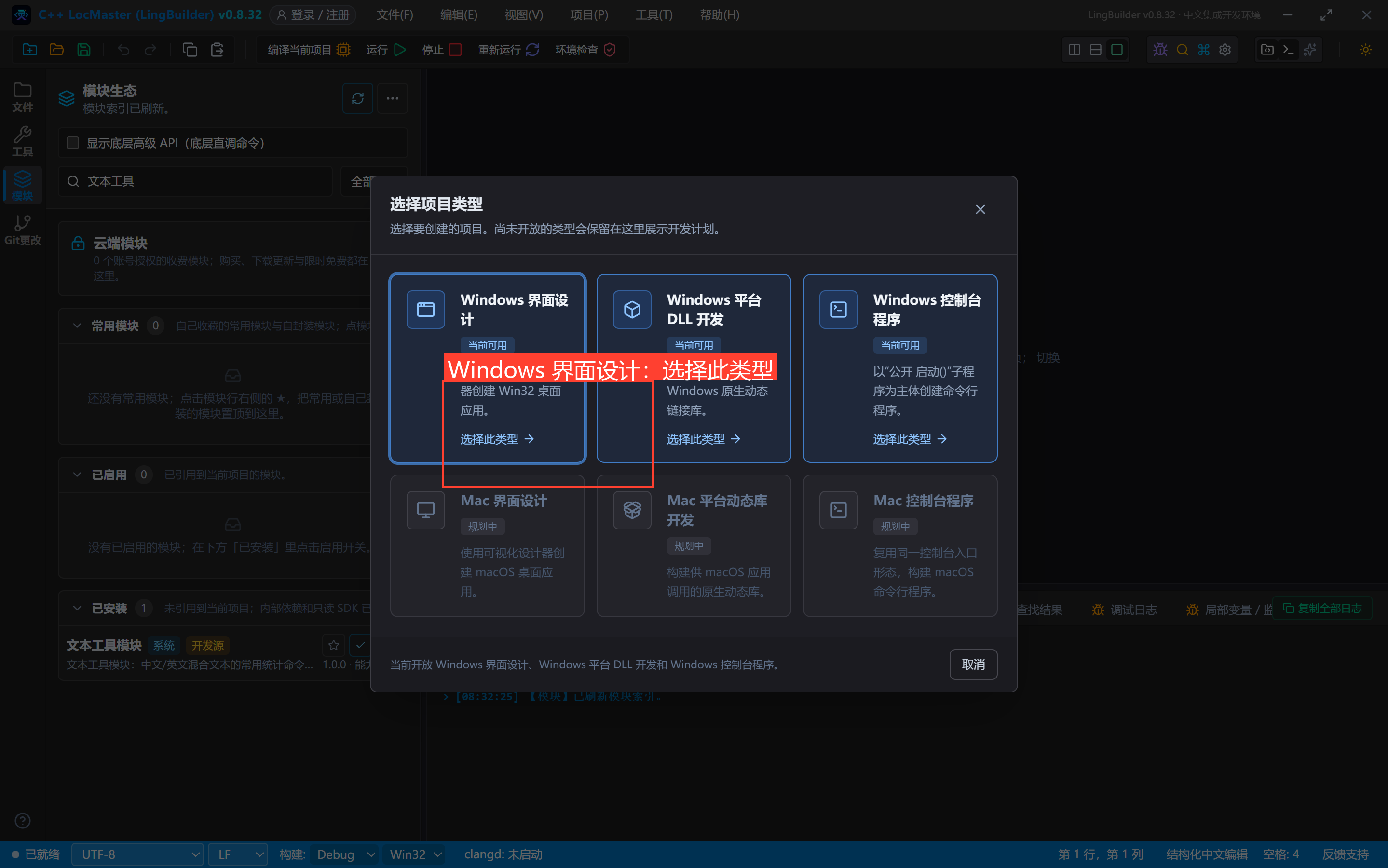Click 取消 to dismiss the dialog
The image size is (1388, 868).
point(973,664)
